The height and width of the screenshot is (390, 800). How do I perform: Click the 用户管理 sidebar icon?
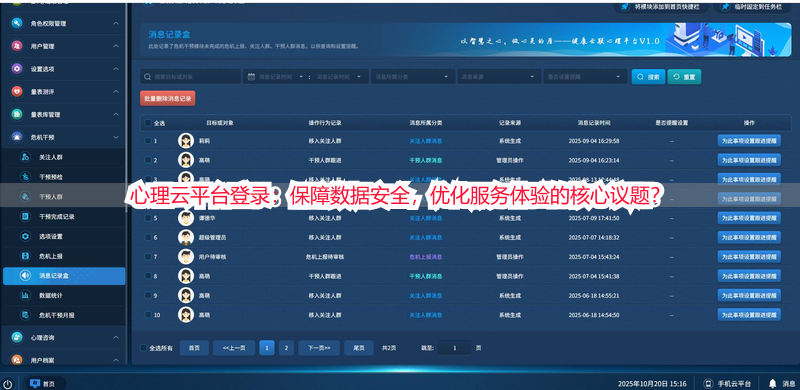coord(17,46)
